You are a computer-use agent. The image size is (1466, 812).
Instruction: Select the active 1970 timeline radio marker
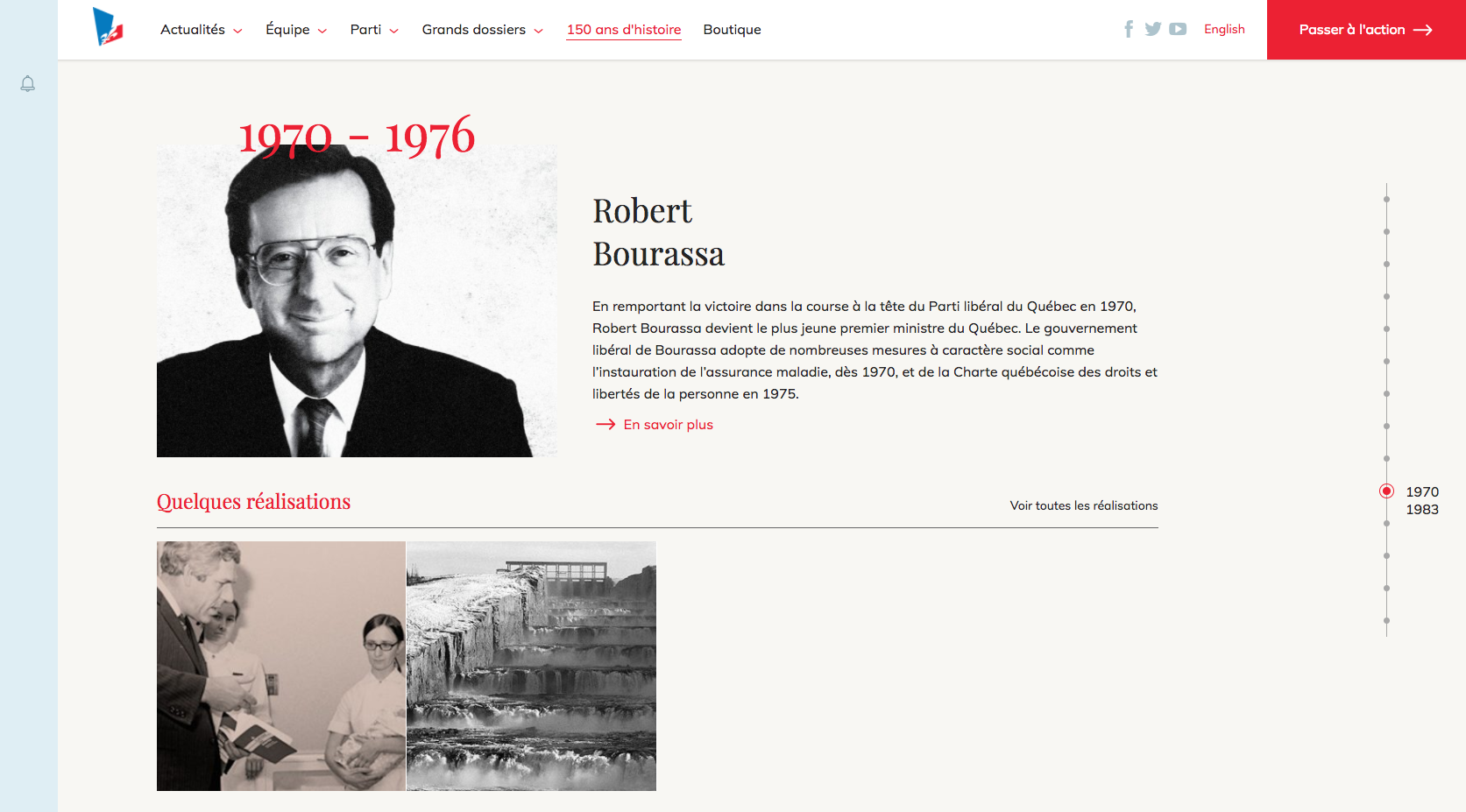[1386, 491]
